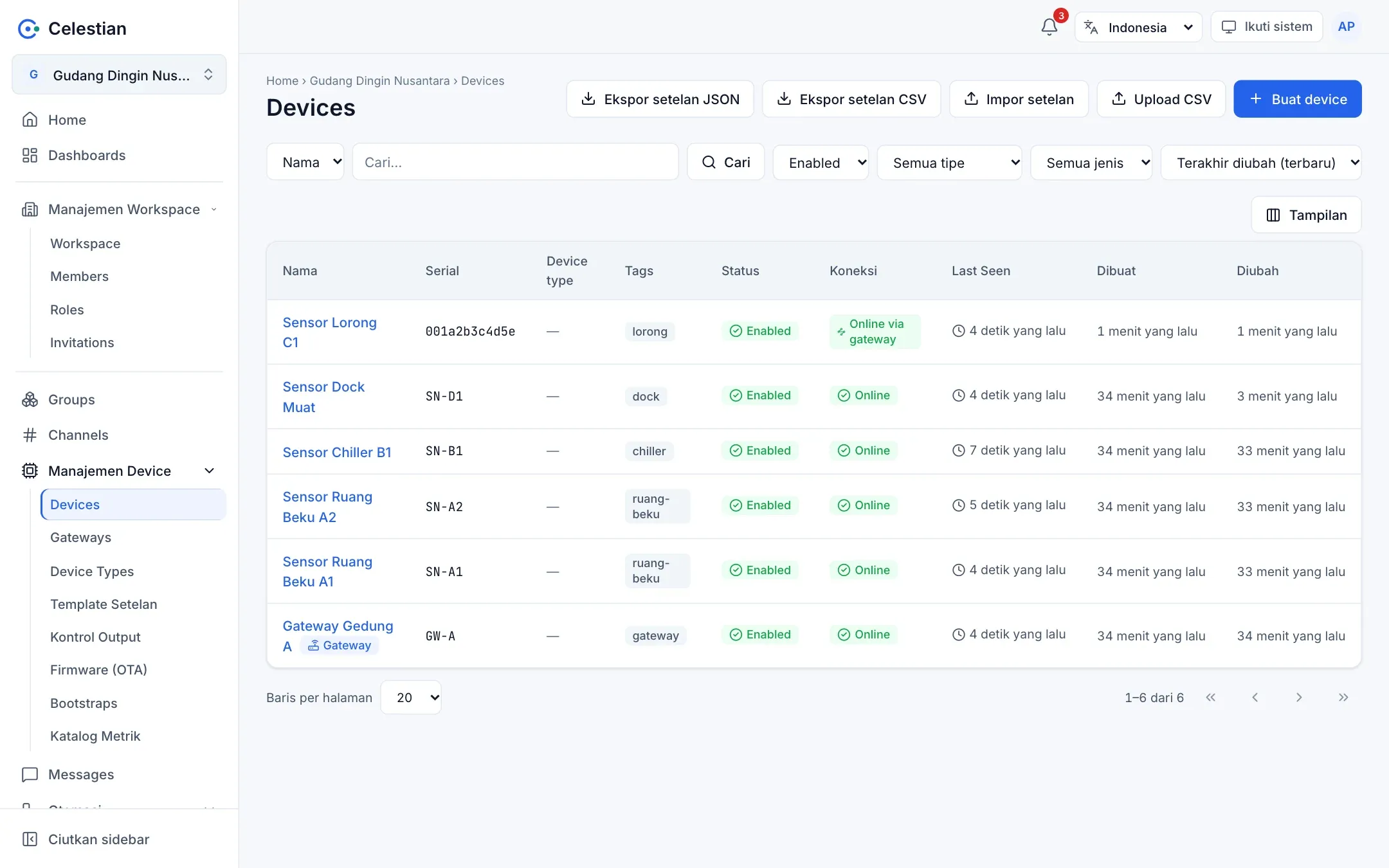Open the Gudang Dingin Nus... workspace switcher
This screenshot has width=1389, height=868.
tap(119, 75)
